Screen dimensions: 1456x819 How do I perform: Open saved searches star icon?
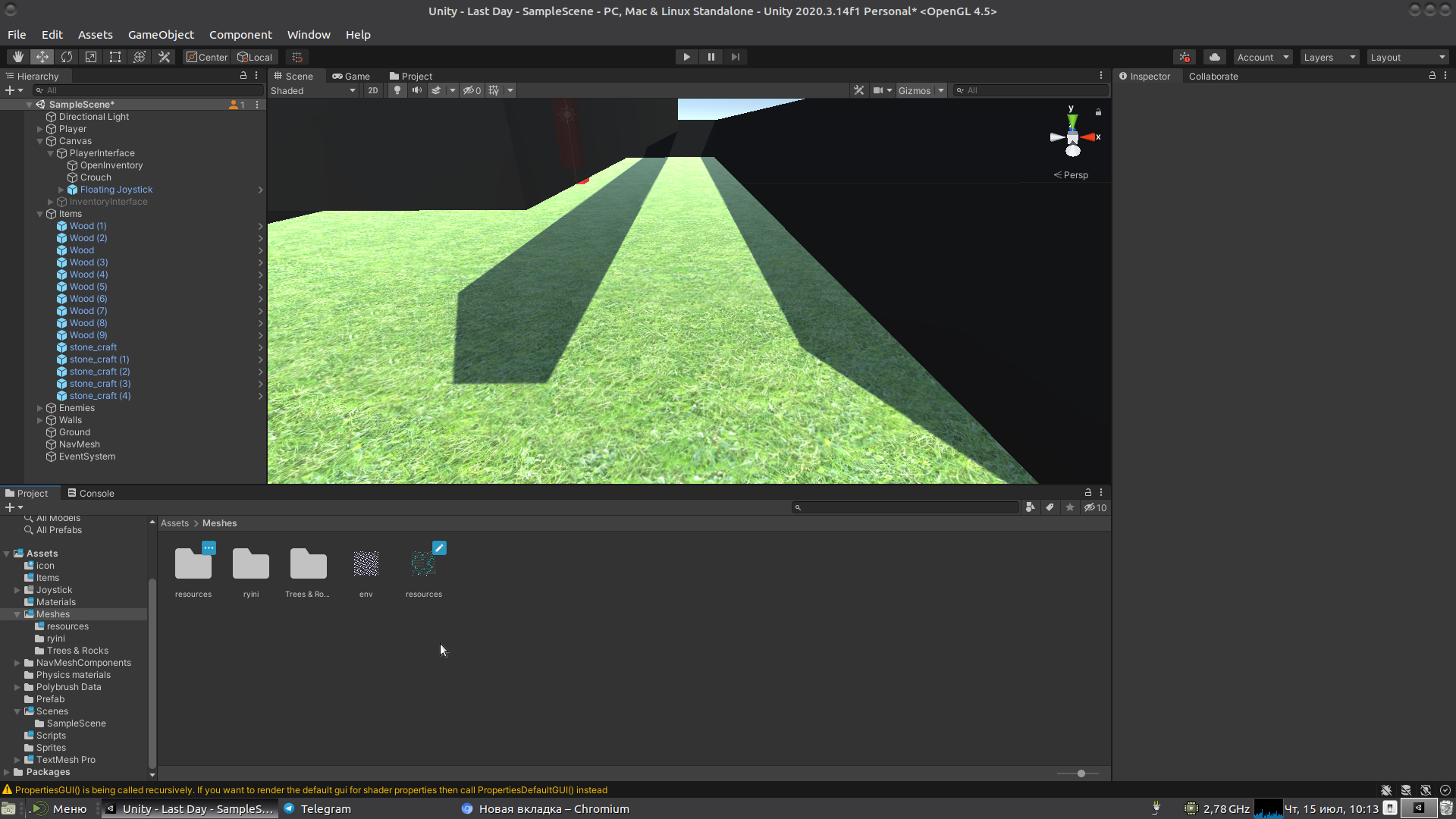pyautogui.click(x=1070, y=507)
